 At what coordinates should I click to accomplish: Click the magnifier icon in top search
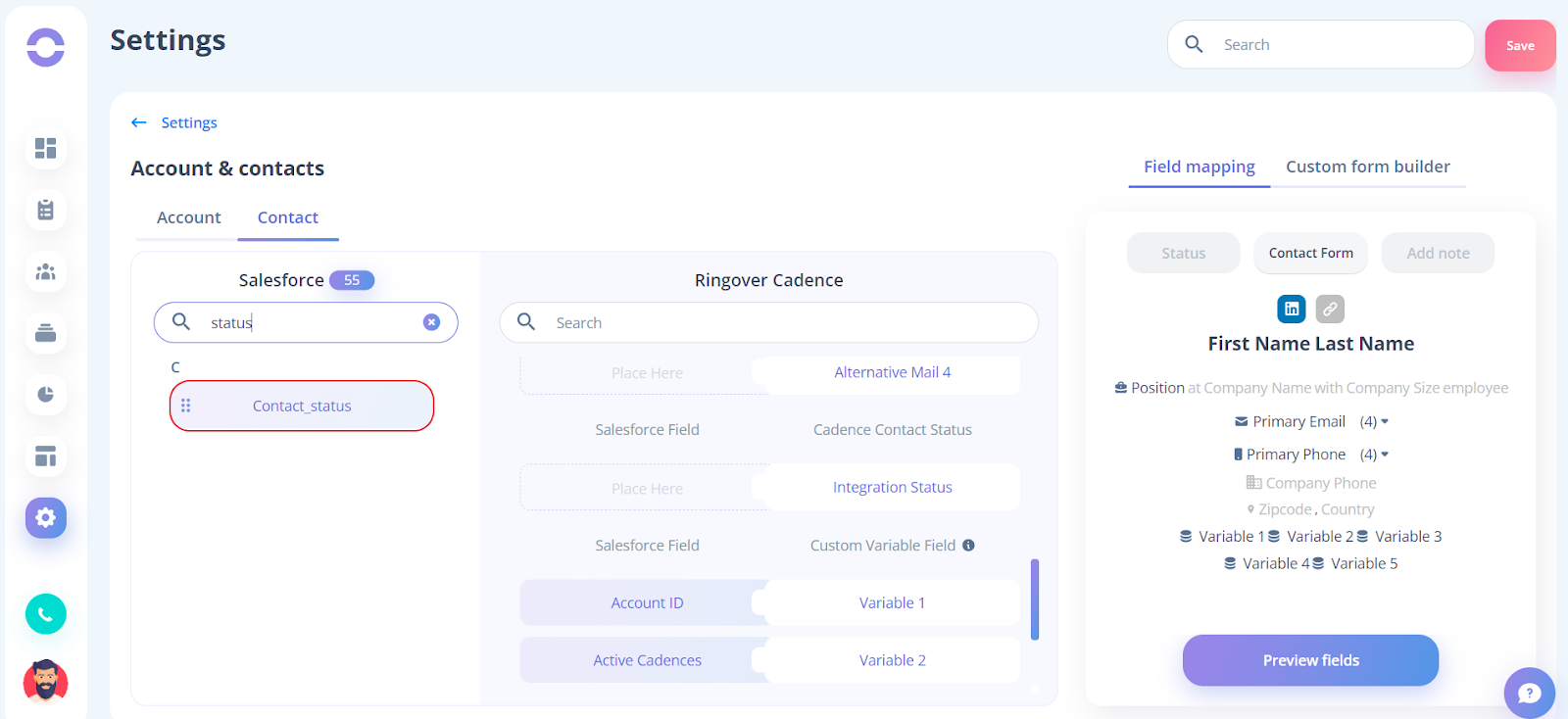point(1194,44)
